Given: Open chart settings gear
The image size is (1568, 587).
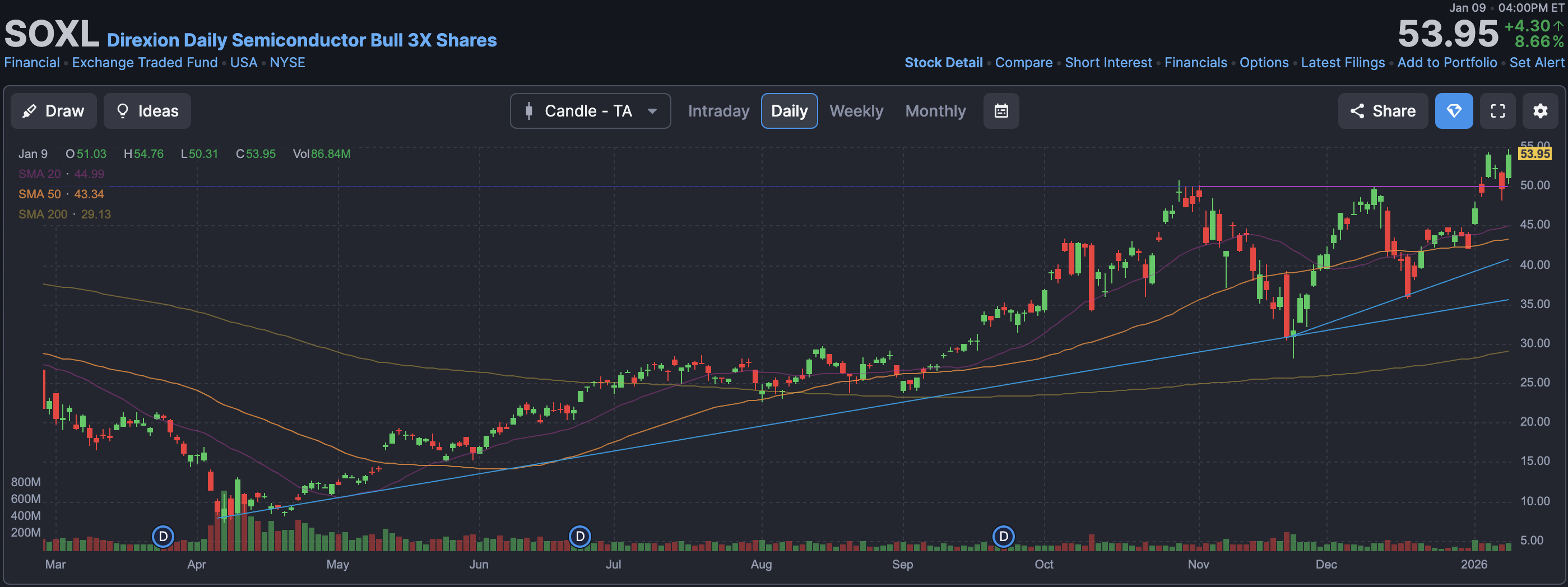Looking at the screenshot, I should click(x=1540, y=111).
